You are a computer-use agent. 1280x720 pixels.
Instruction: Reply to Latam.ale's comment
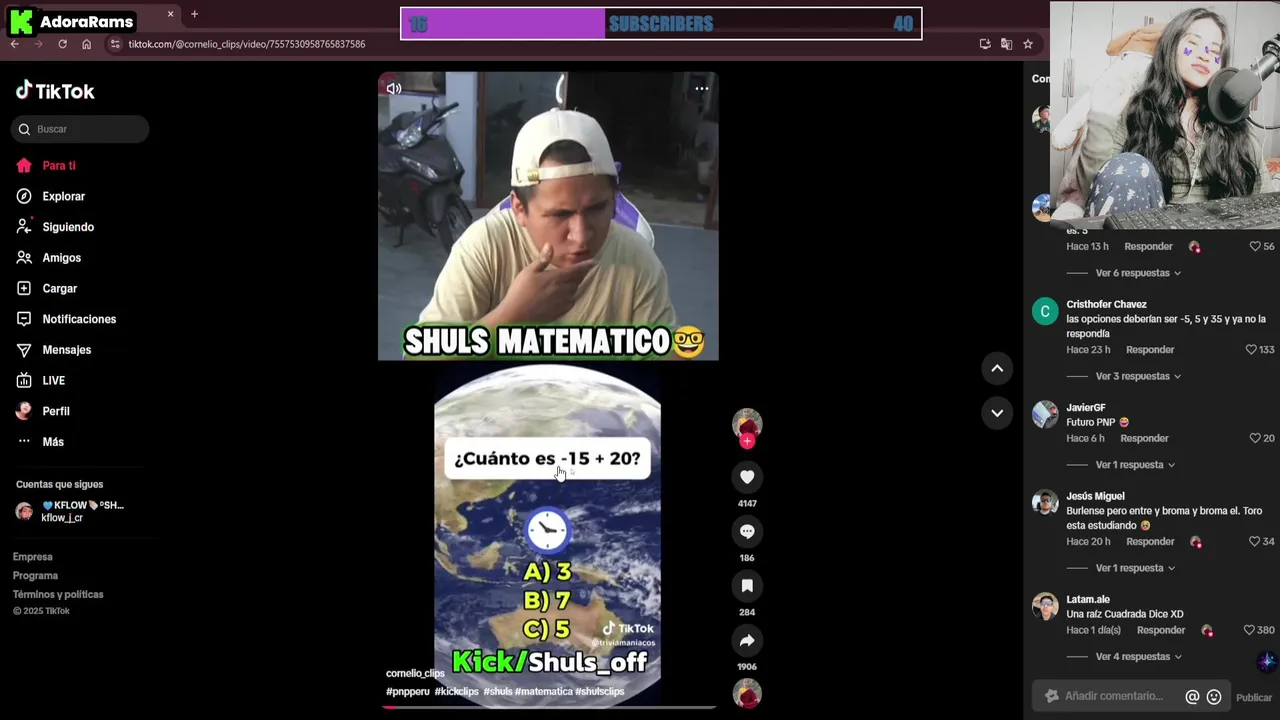coord(1161,630)
